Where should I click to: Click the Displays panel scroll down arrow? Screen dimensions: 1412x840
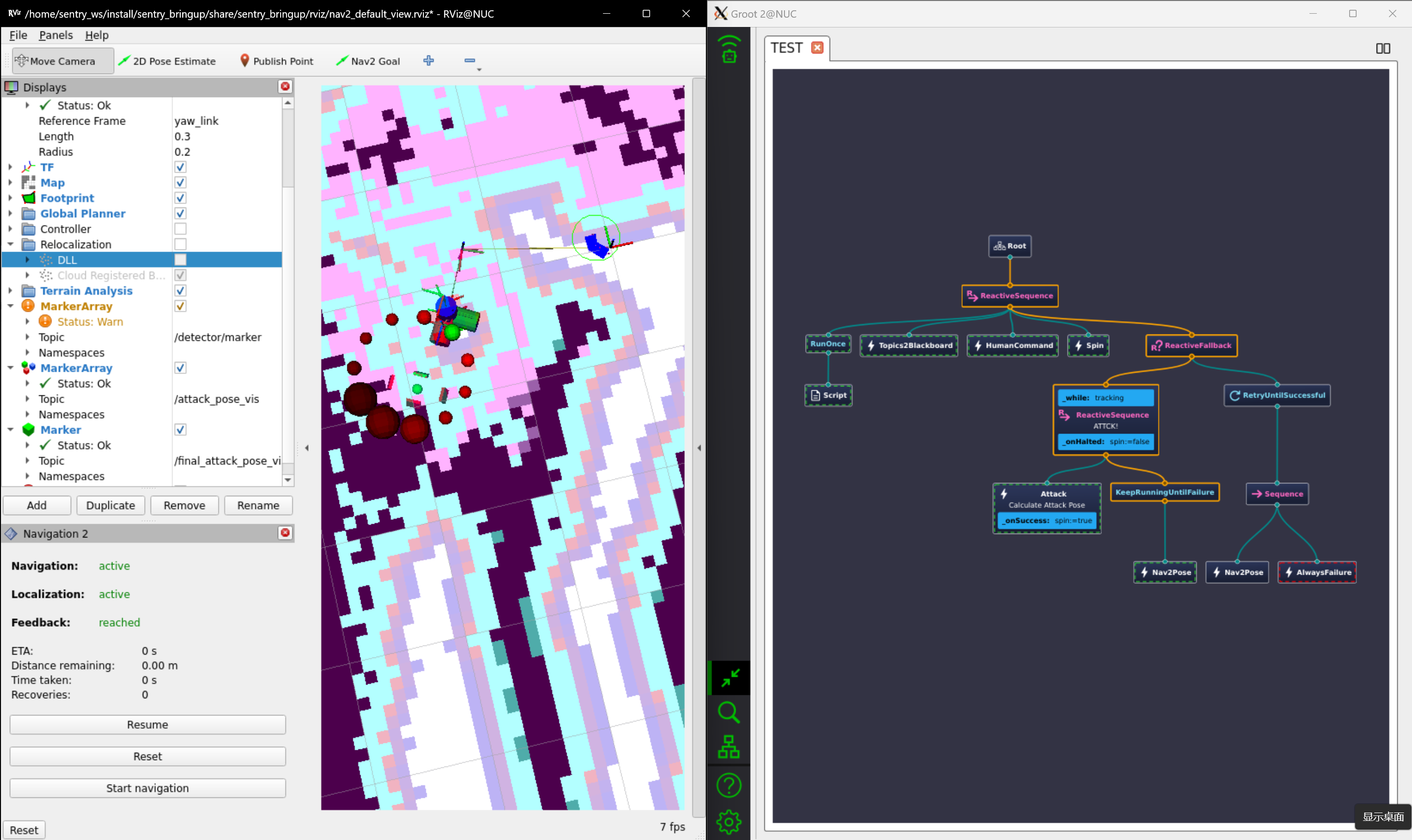click(x=288, y=480)
